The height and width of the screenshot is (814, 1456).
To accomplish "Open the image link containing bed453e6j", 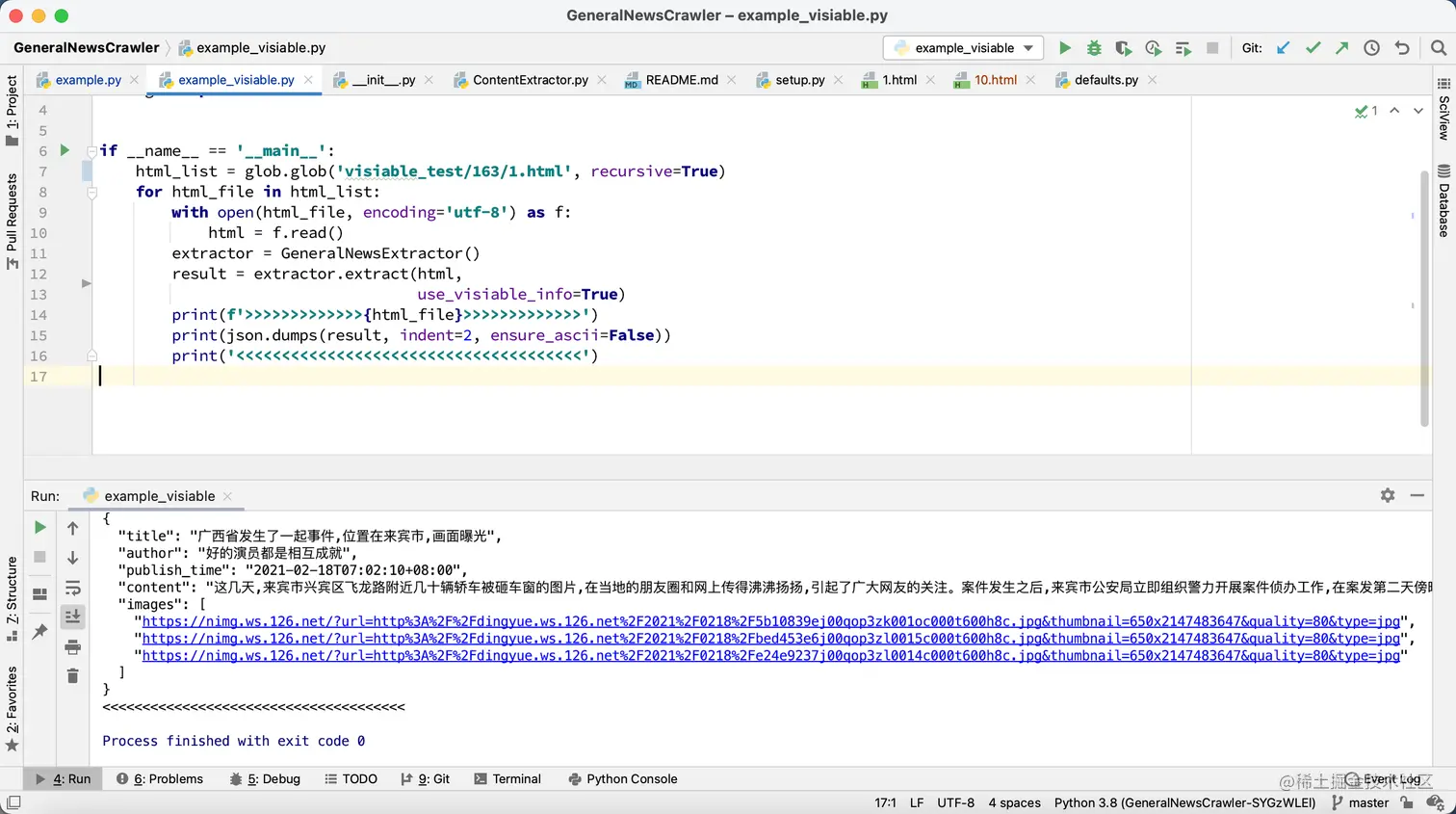I will tap(770, 639).
